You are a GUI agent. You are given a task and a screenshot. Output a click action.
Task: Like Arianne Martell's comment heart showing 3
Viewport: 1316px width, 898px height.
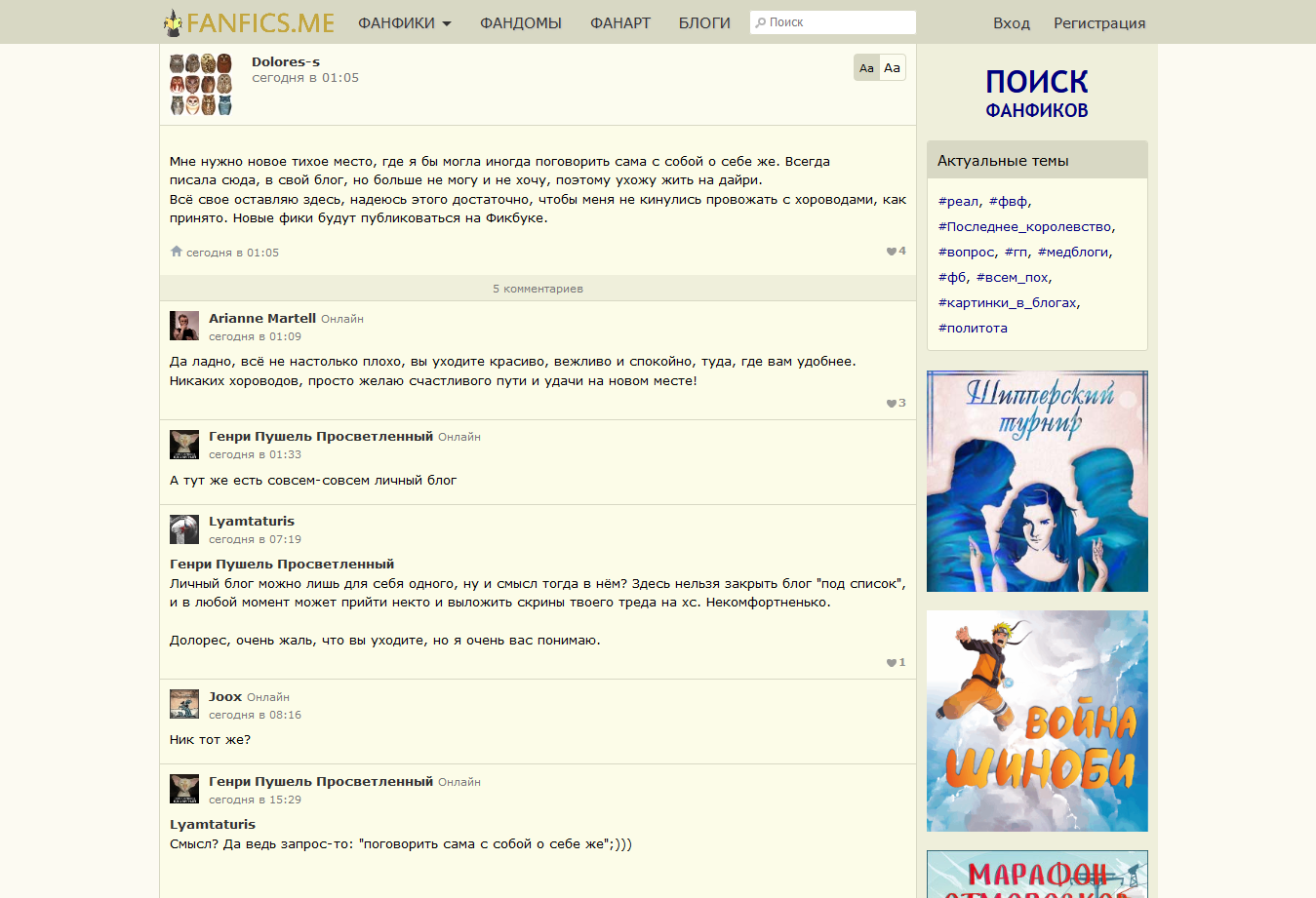(x=896, y=403)
